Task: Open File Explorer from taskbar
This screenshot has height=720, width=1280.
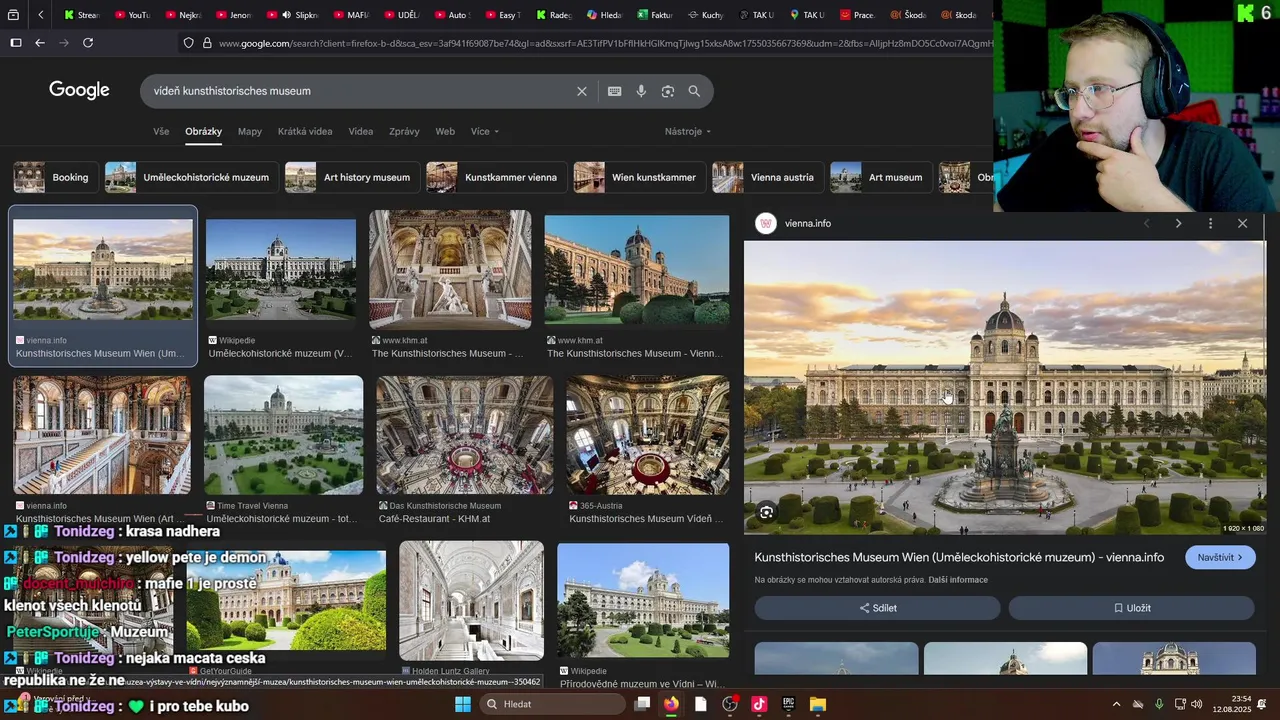Action: tap(817, 704)
